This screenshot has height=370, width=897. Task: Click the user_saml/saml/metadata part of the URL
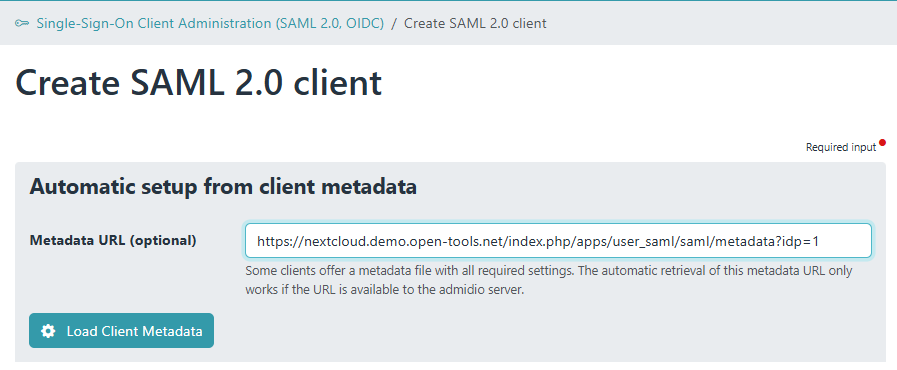[685, 241]
